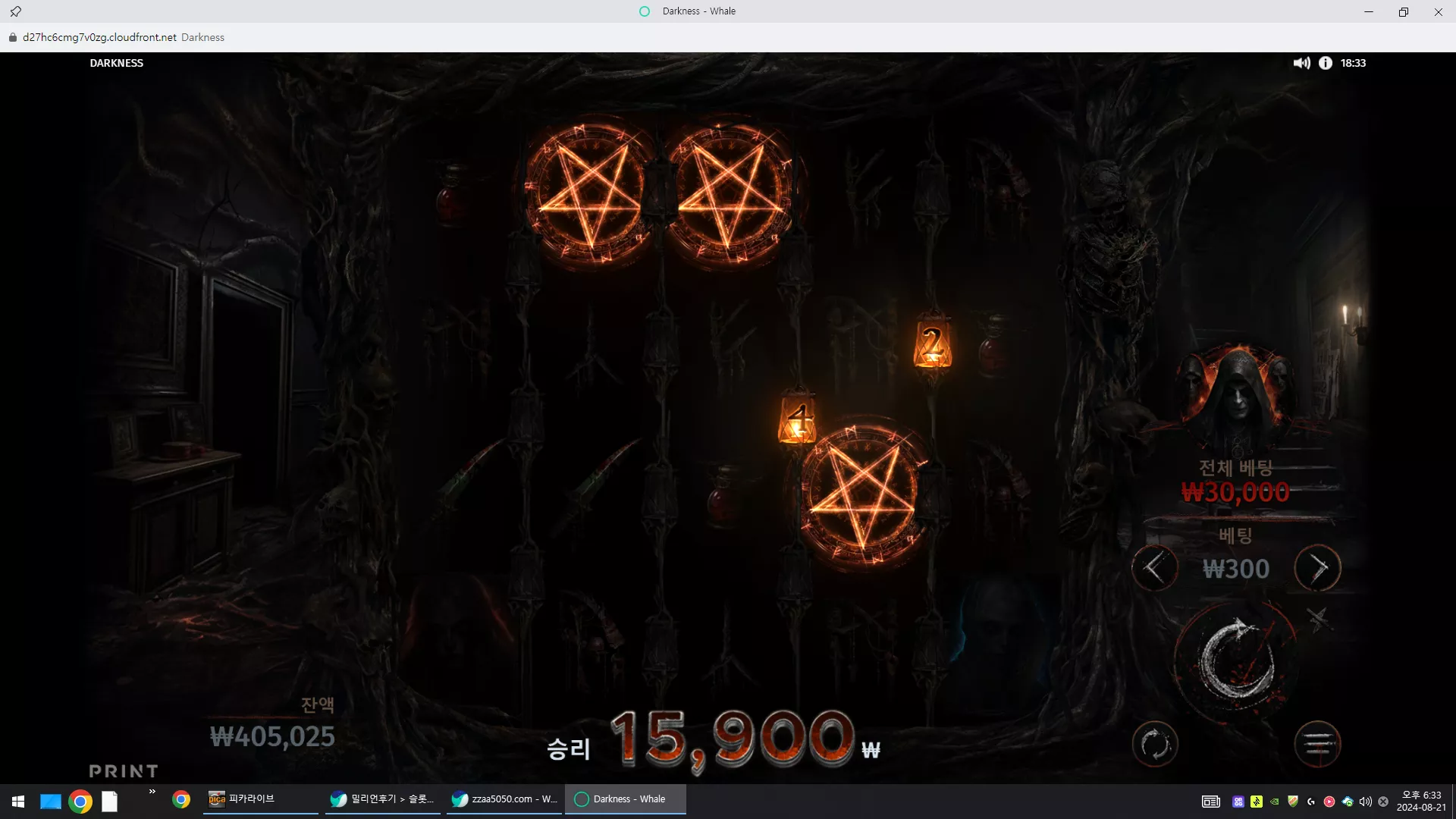The width and height of the screenshot is (1456, 819).
Task: Switch to Darkness - Whale taskbar window
Action: (626, 799)
